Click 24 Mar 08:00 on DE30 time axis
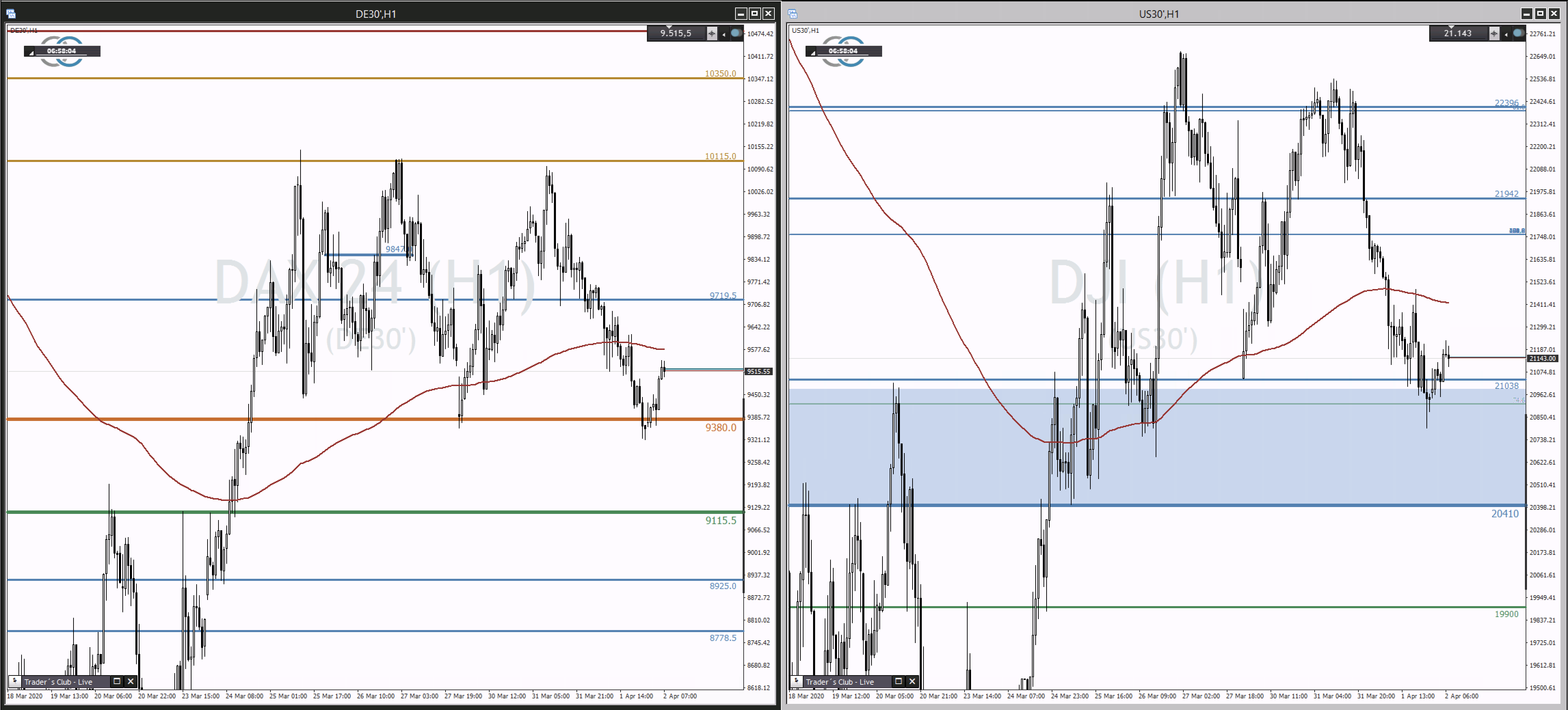Viewport: 1568px width, 710px height. pyautogui.click(x=244, y=696)
